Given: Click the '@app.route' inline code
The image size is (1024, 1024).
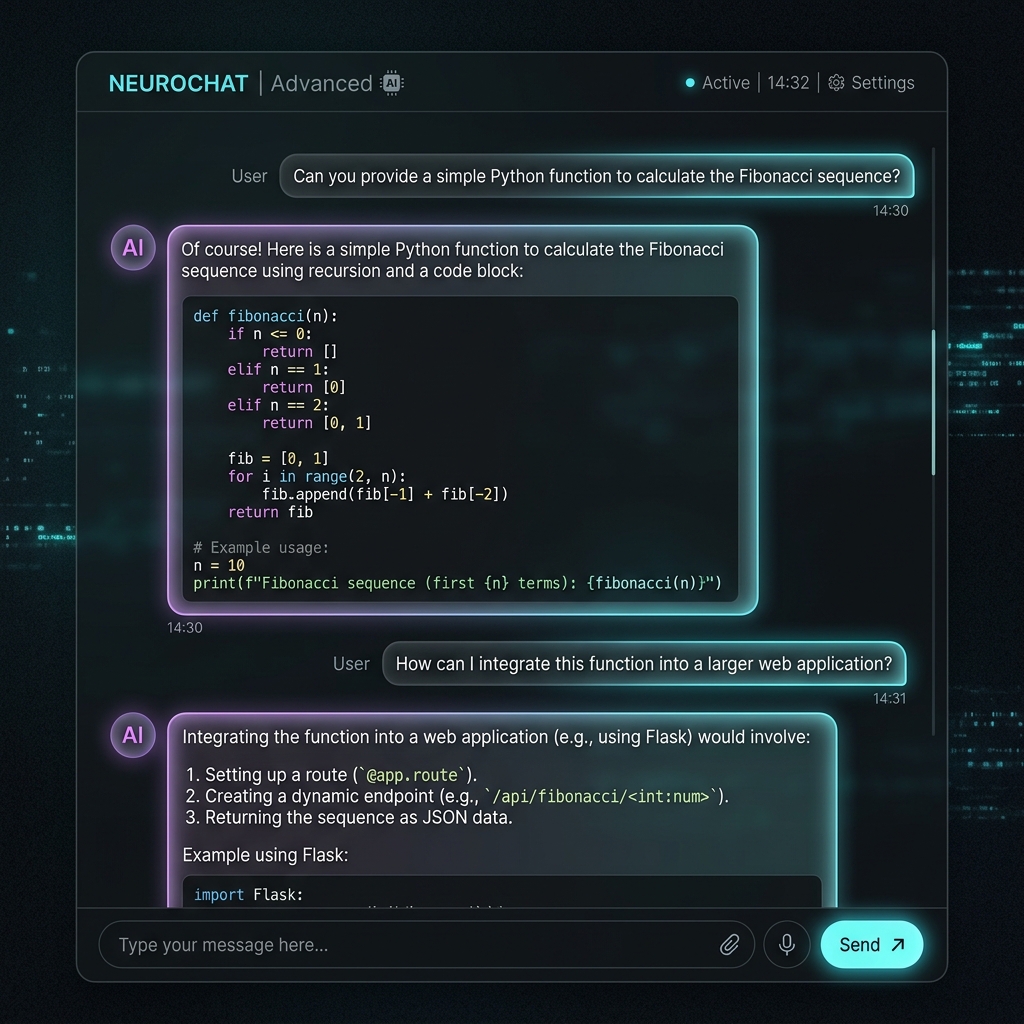Looking at the screenshot, I should [412, 775].
